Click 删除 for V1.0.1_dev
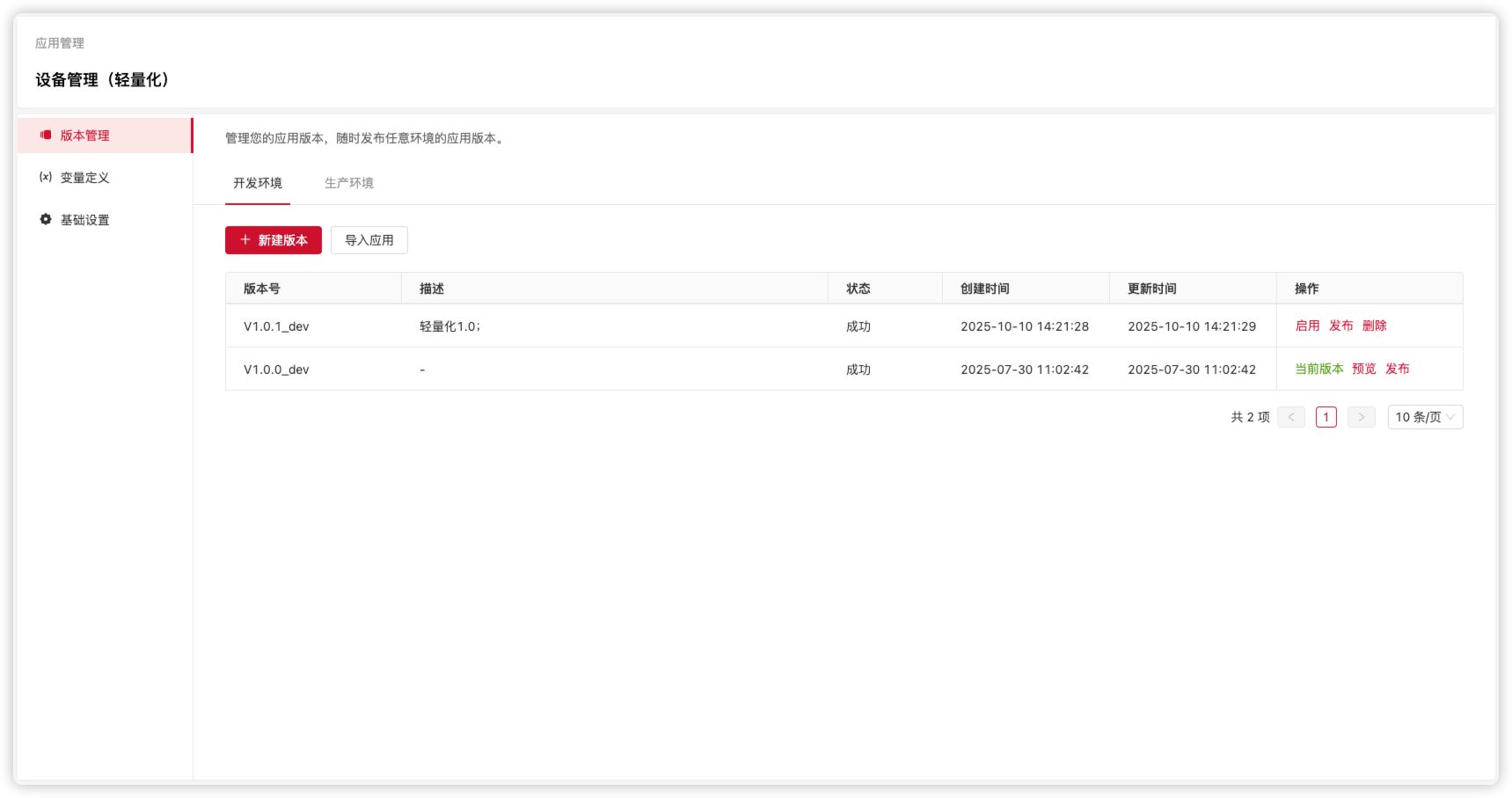 click(x=1374, y=326)
